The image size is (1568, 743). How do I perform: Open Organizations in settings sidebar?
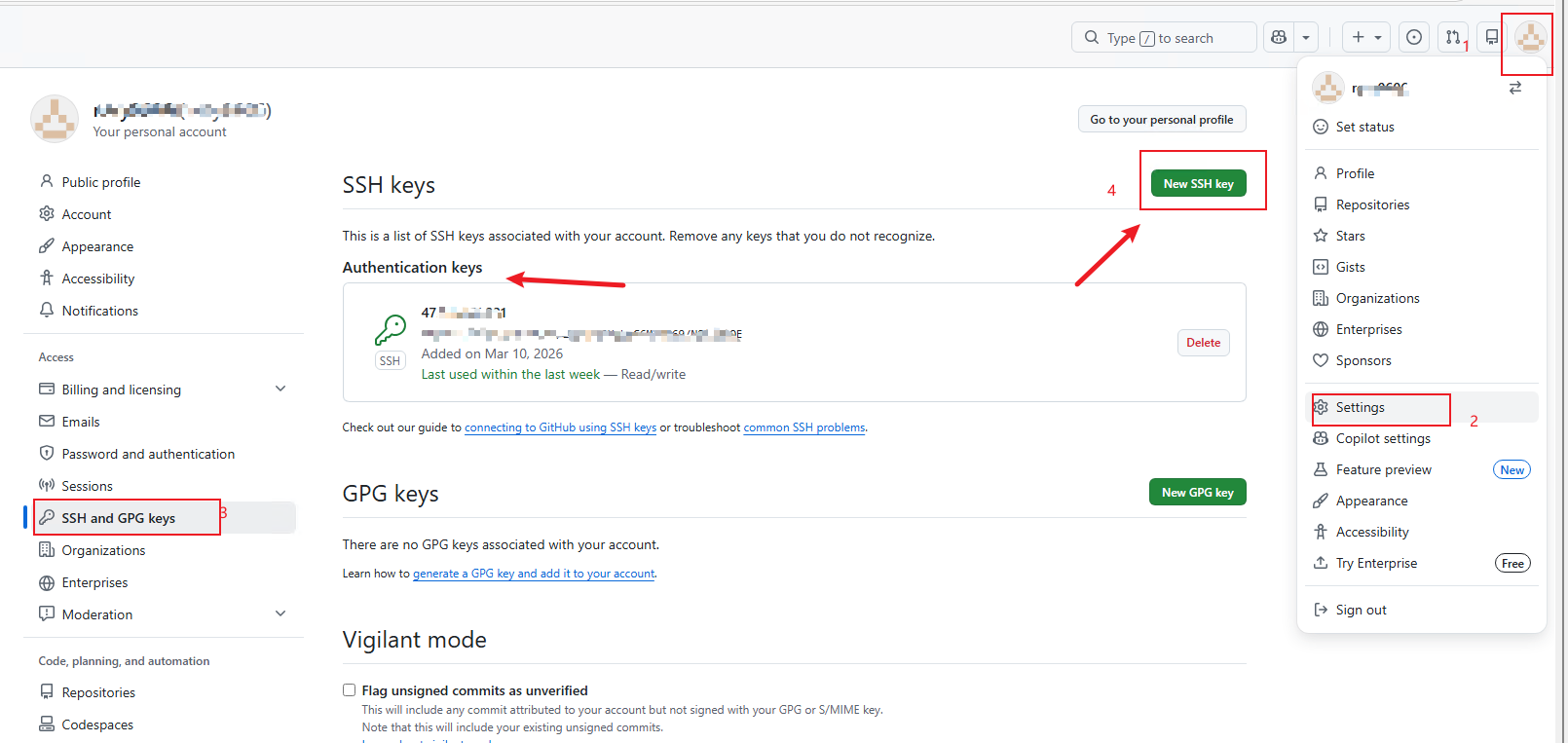tap(164, 550)
